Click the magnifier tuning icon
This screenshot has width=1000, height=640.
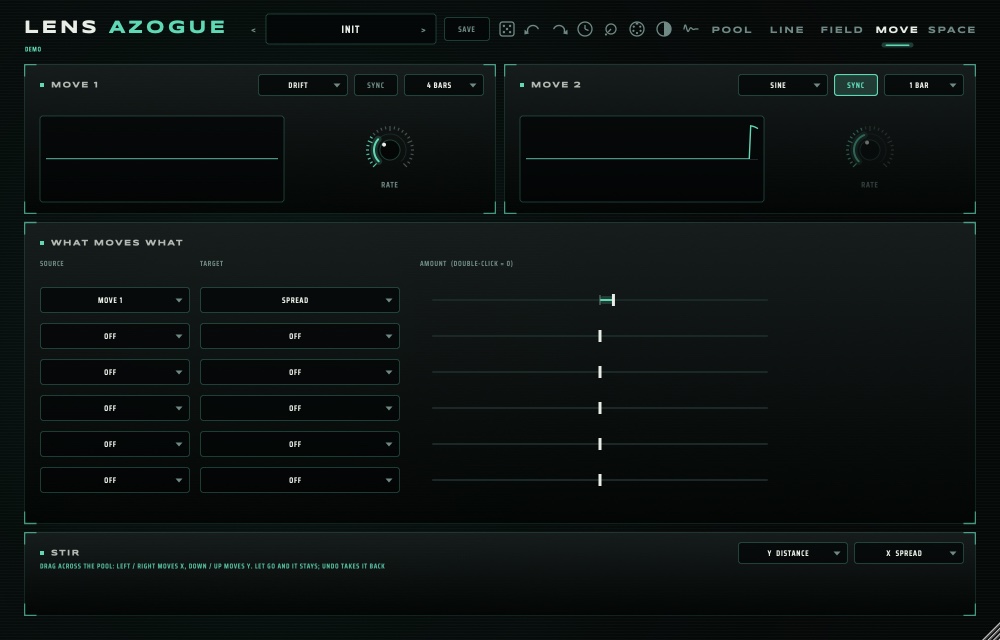pyautogui.click(x=610, y=29)
